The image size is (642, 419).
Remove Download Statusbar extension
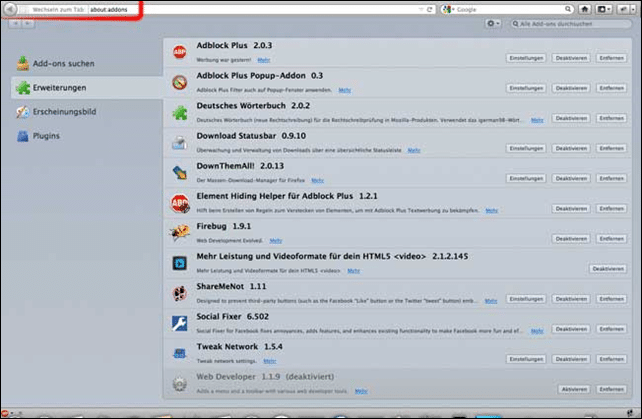(611, 148)
